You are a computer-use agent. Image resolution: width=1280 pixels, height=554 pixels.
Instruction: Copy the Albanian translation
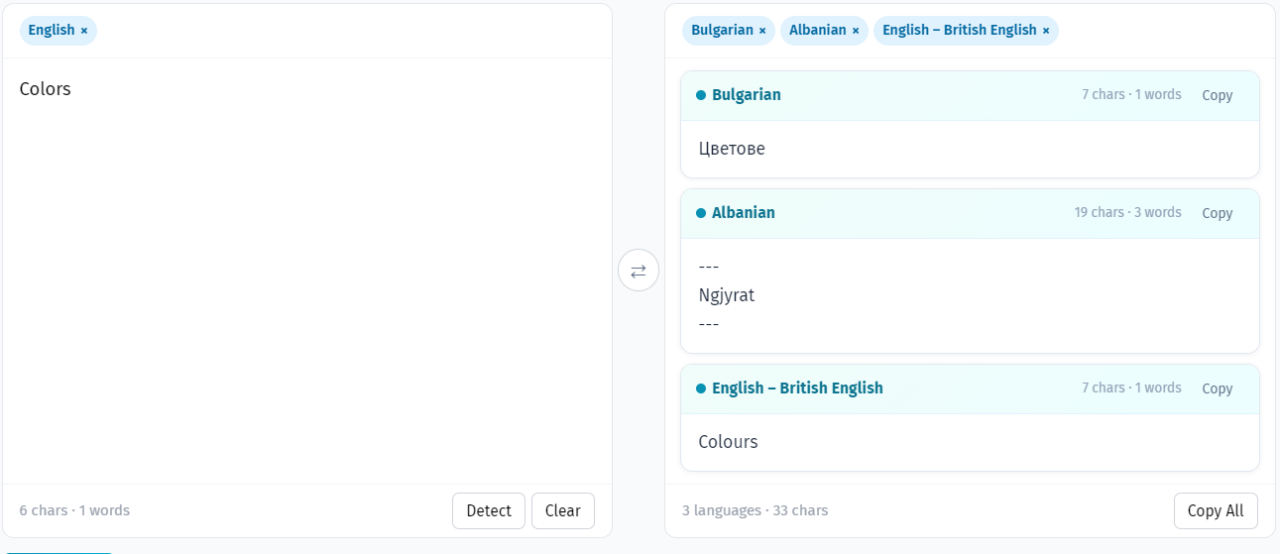pyautogui.click(x=1217, y=213)
